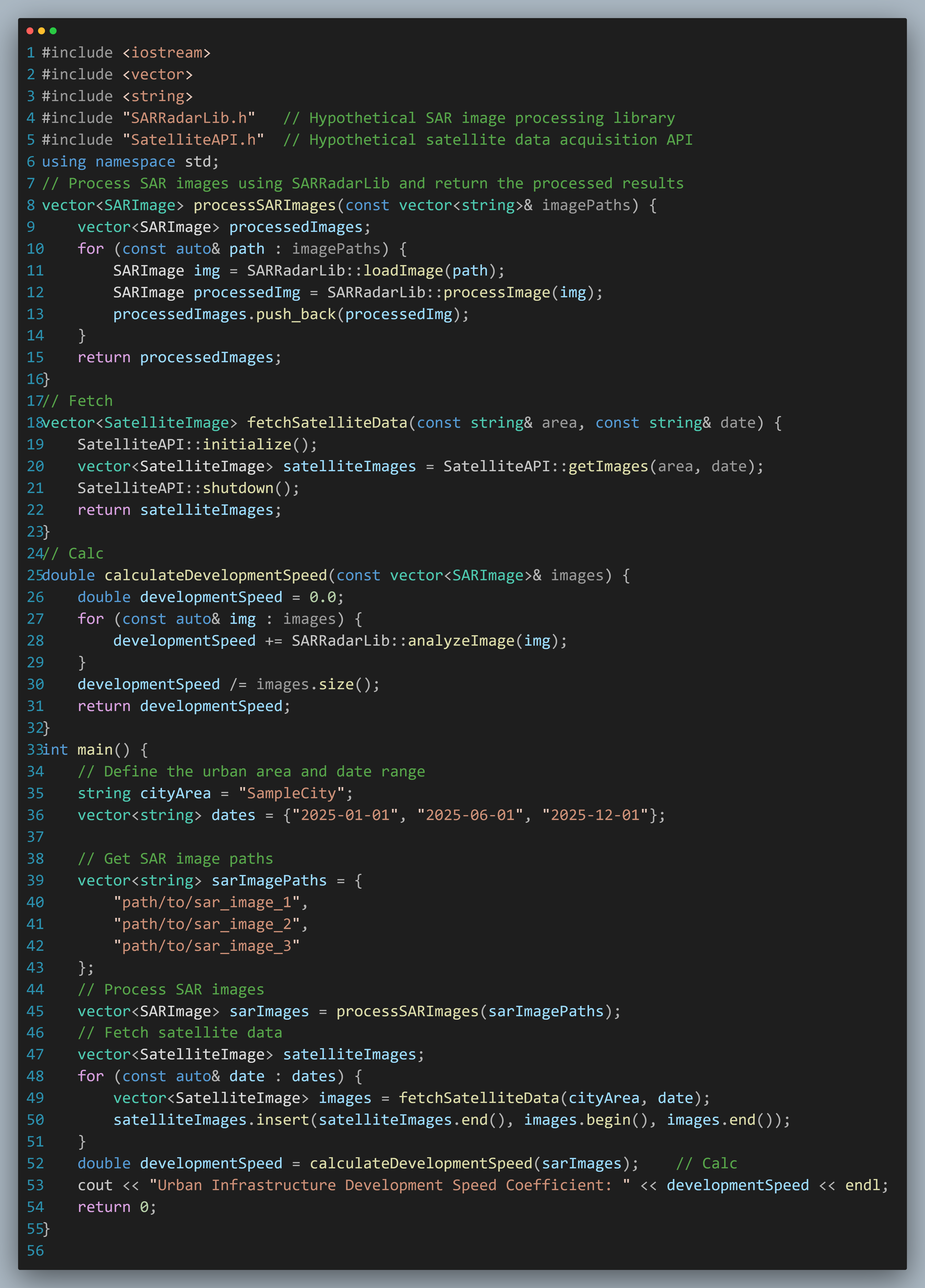Click the yellow minimize window dot
Viewport: 925px width, 1288px height.
42,31
